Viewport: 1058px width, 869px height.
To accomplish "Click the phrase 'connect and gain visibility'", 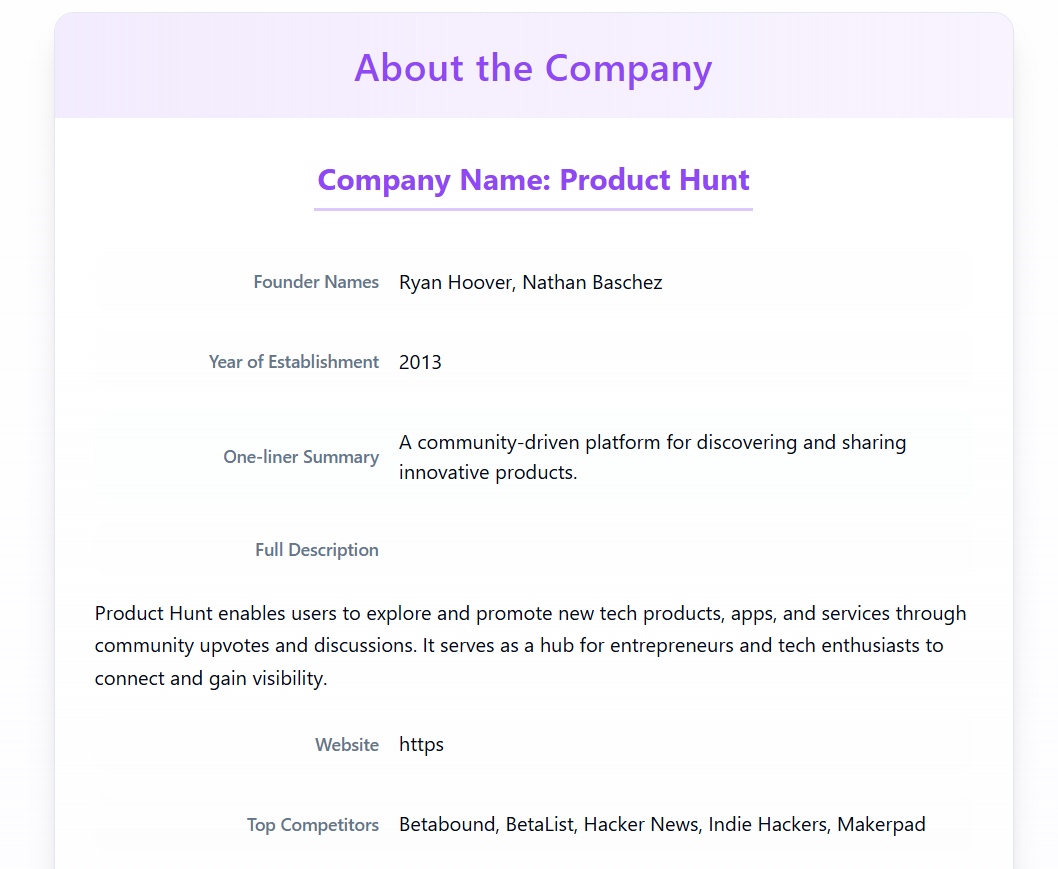I will (x=211, y=678).
